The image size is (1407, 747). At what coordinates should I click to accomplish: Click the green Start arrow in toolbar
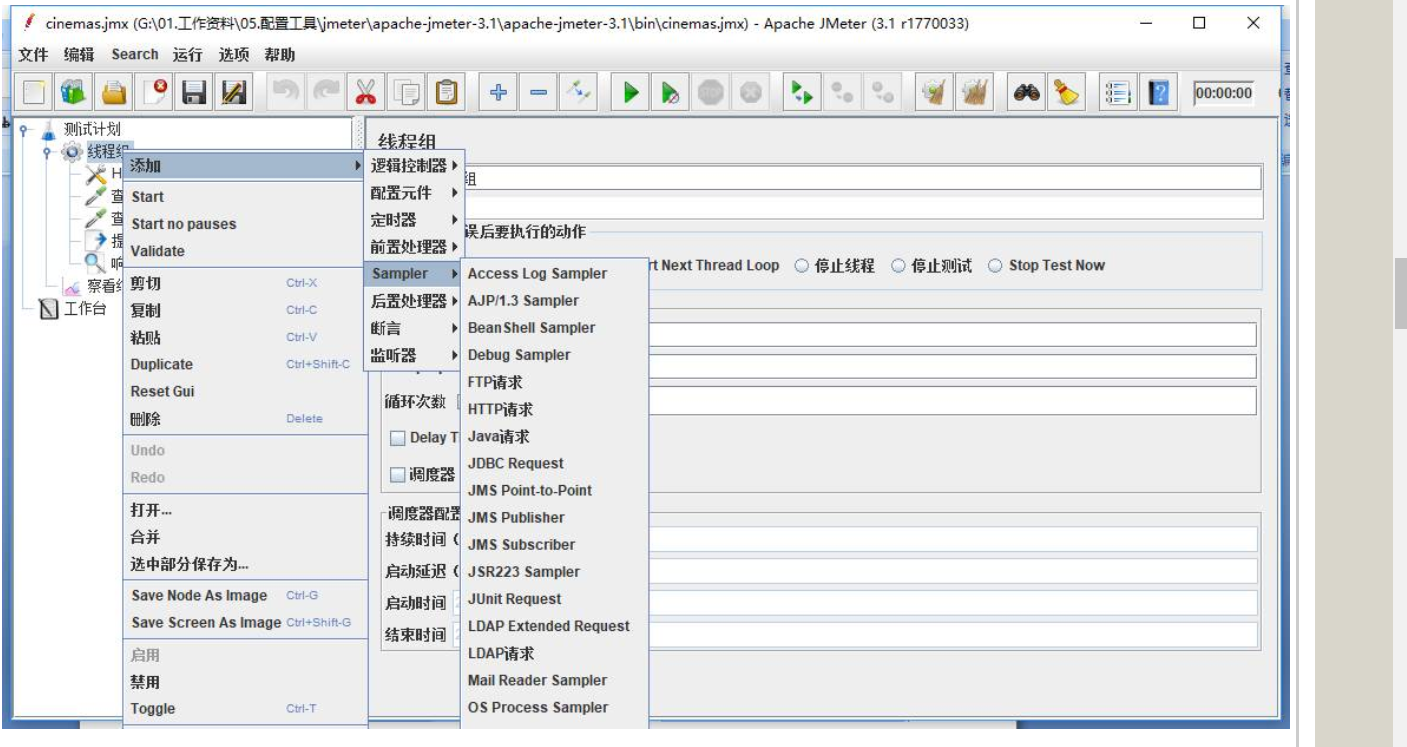[631, 93]
